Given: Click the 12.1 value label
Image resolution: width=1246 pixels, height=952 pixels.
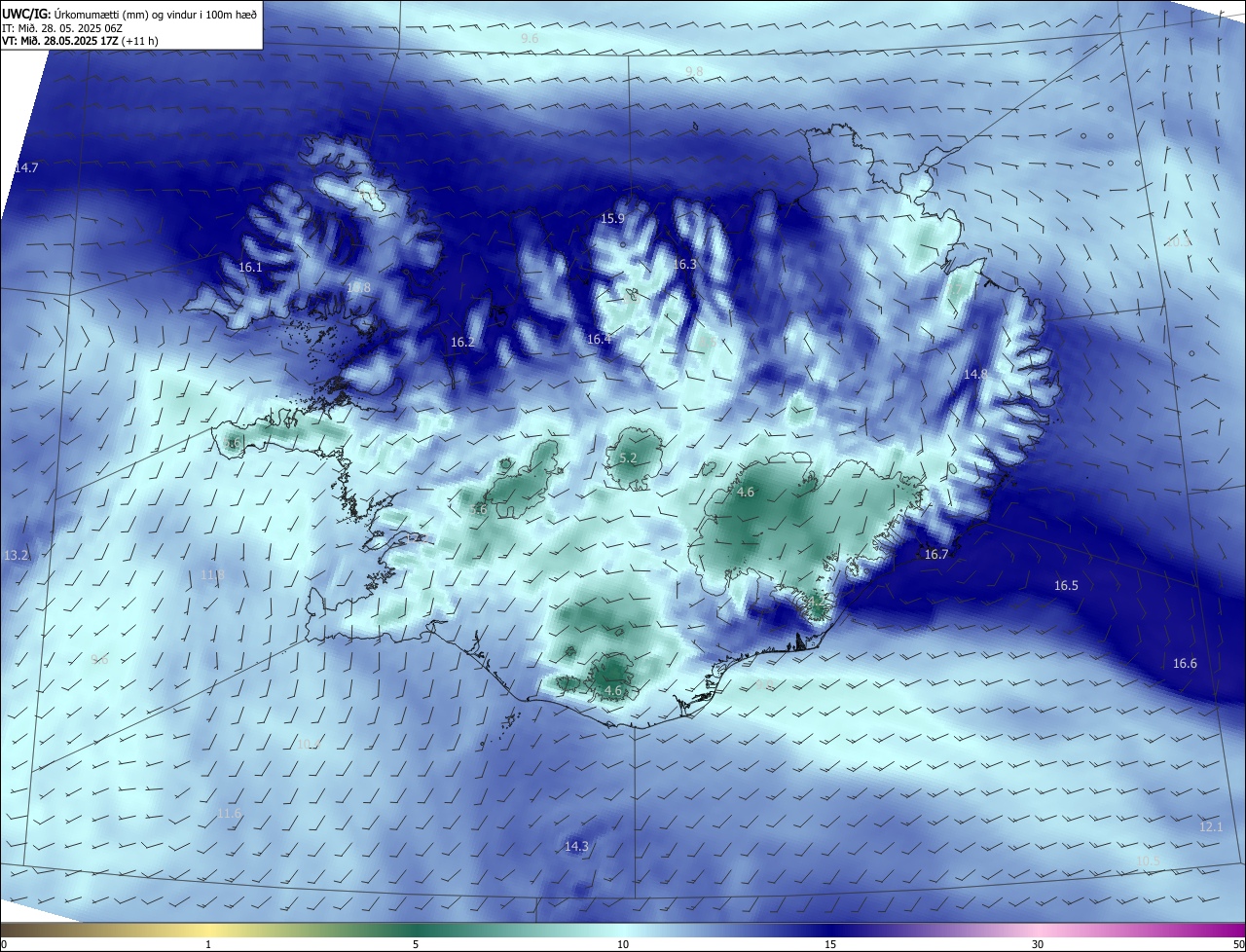Looking at the screenshot, I should (x=1211, y=827).
